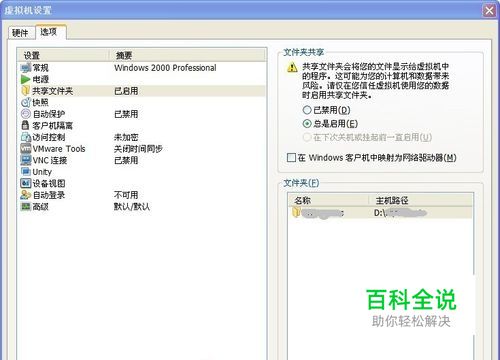Click the 默认/默认 summary text
The width and height of the screenshot is (500, 360).
pyautogui.click(x=132, y=207)
